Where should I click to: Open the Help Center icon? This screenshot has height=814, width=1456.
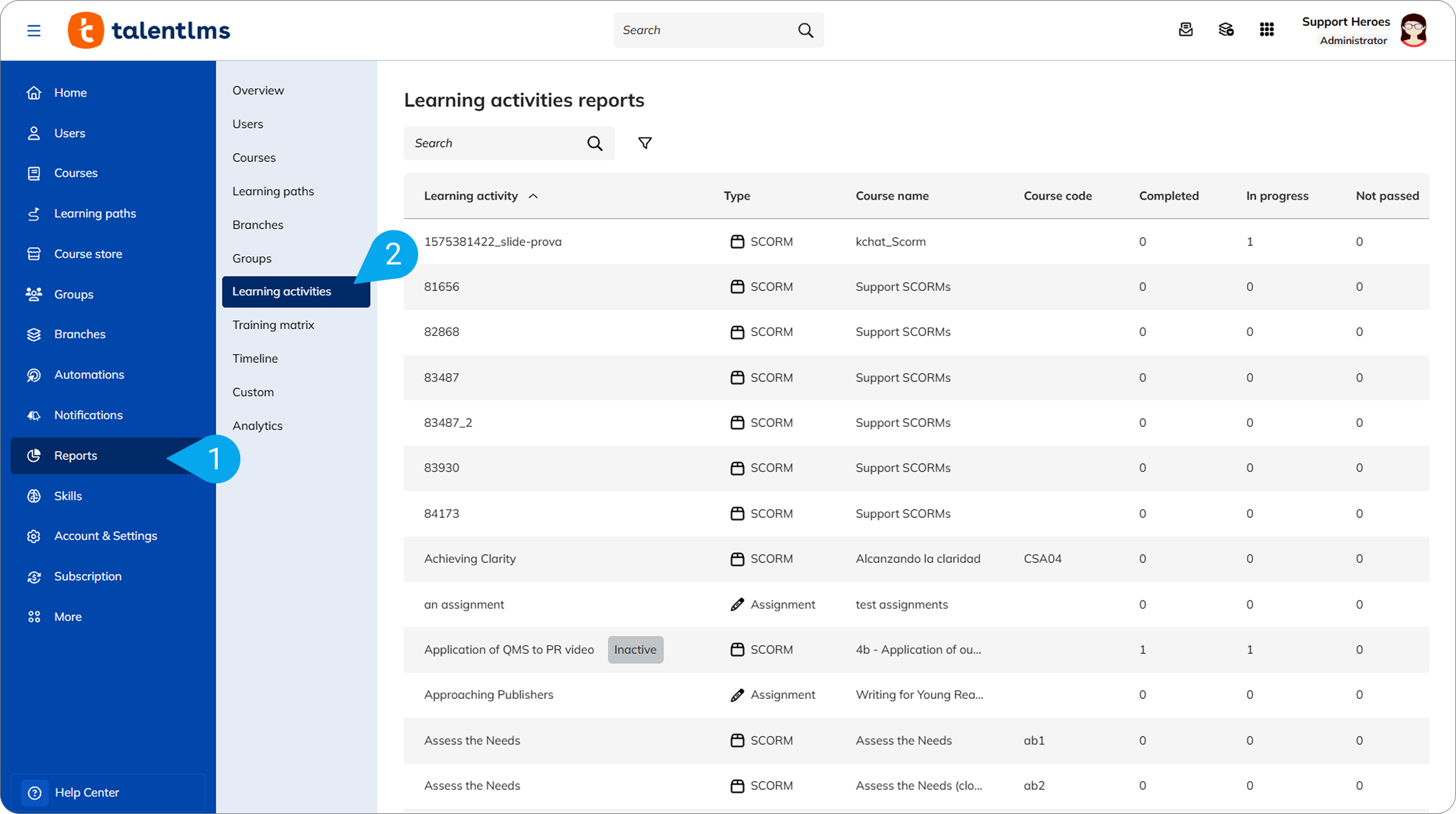35,792
